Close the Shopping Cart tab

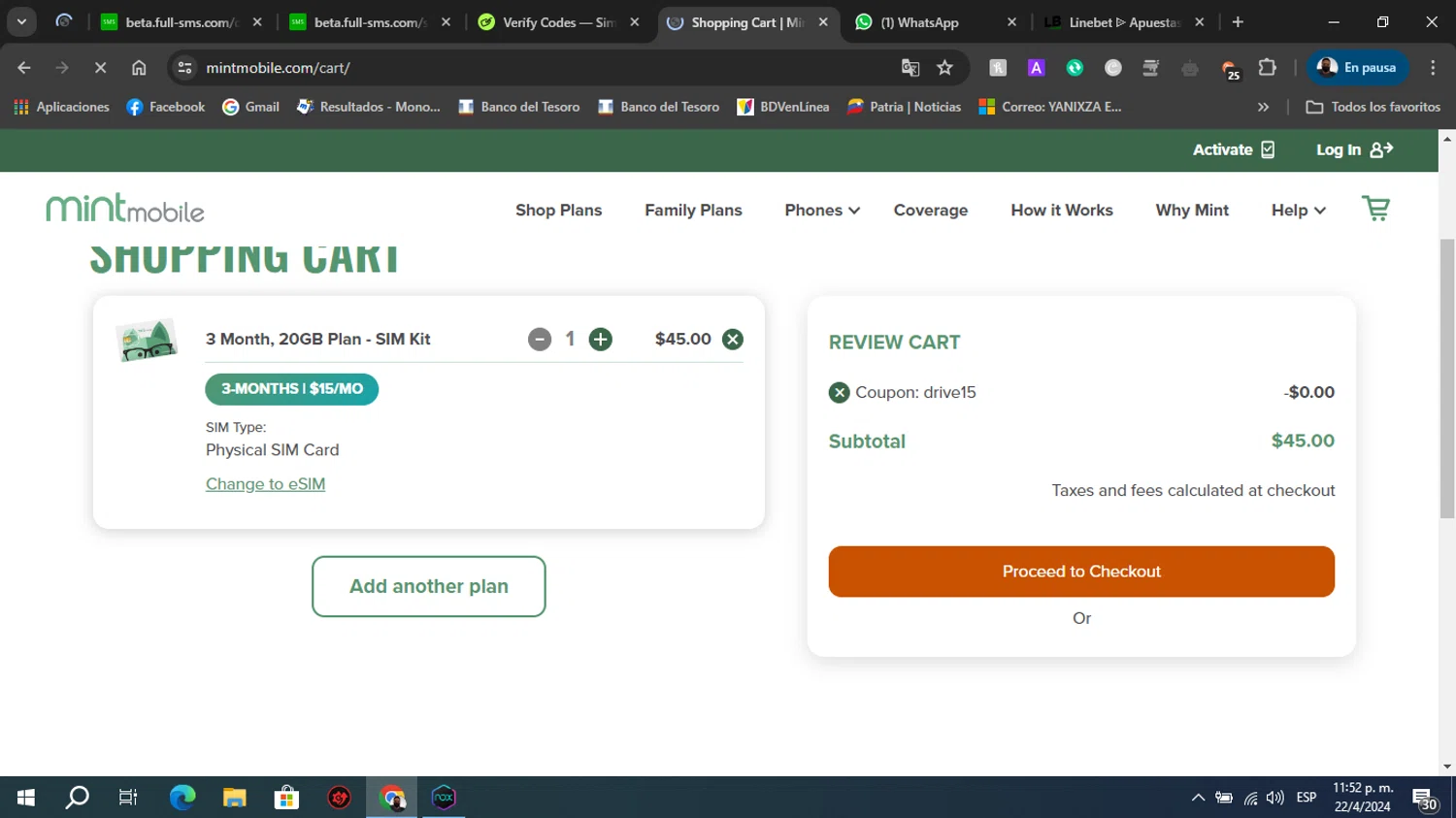pos(823,22)
